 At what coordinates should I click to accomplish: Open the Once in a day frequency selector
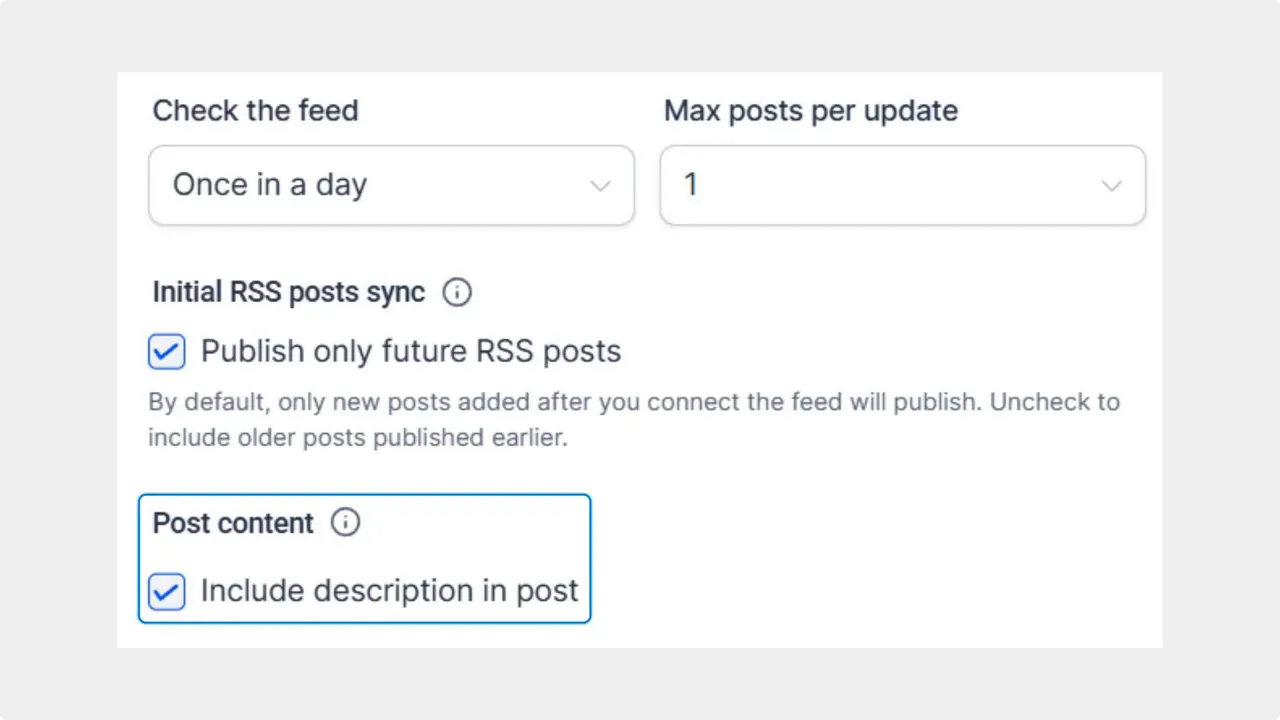(391, 185)
